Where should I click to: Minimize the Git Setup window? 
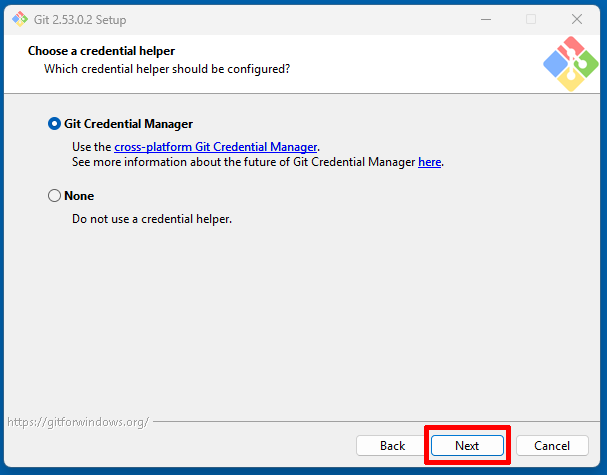(486, 19)
